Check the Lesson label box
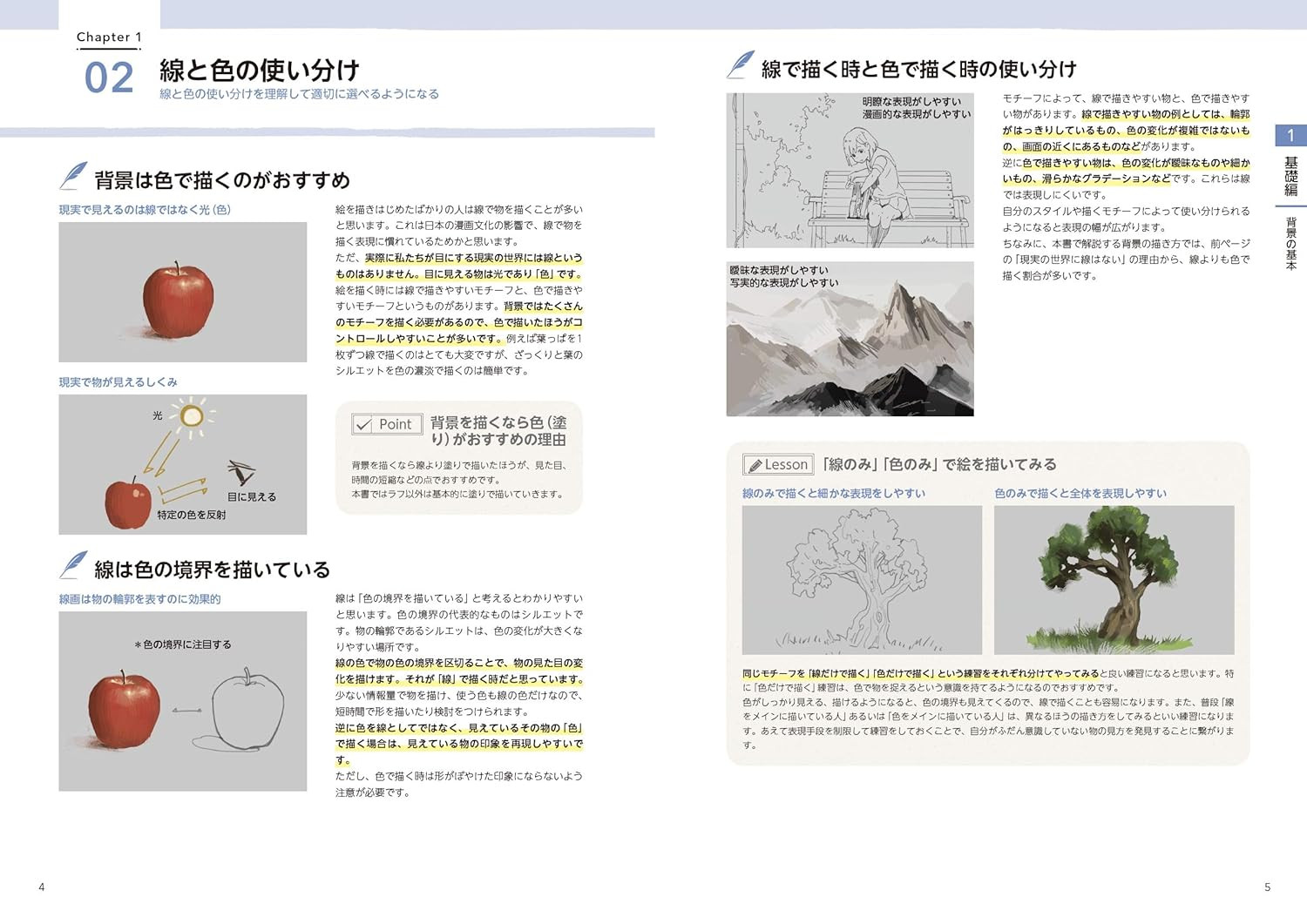 pos(779,464)
